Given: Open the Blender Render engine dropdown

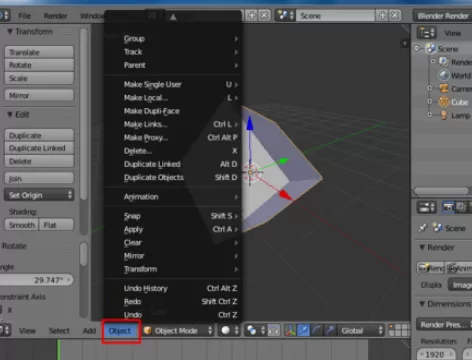Looking at the screenshot, I should (x=443, y=16).
